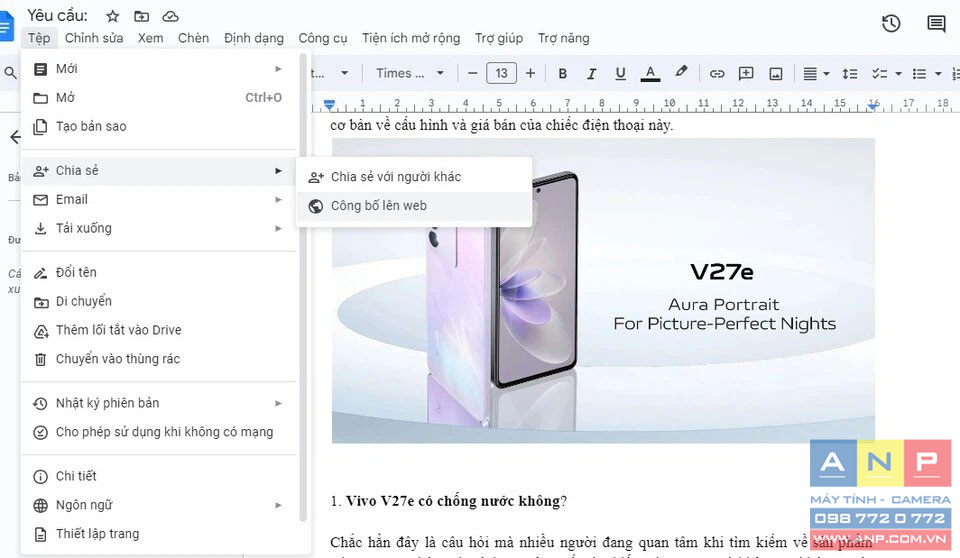Open the text color picker
This screenshot has width=960, height=558.
pyautogui.click(x=650, y=74)
